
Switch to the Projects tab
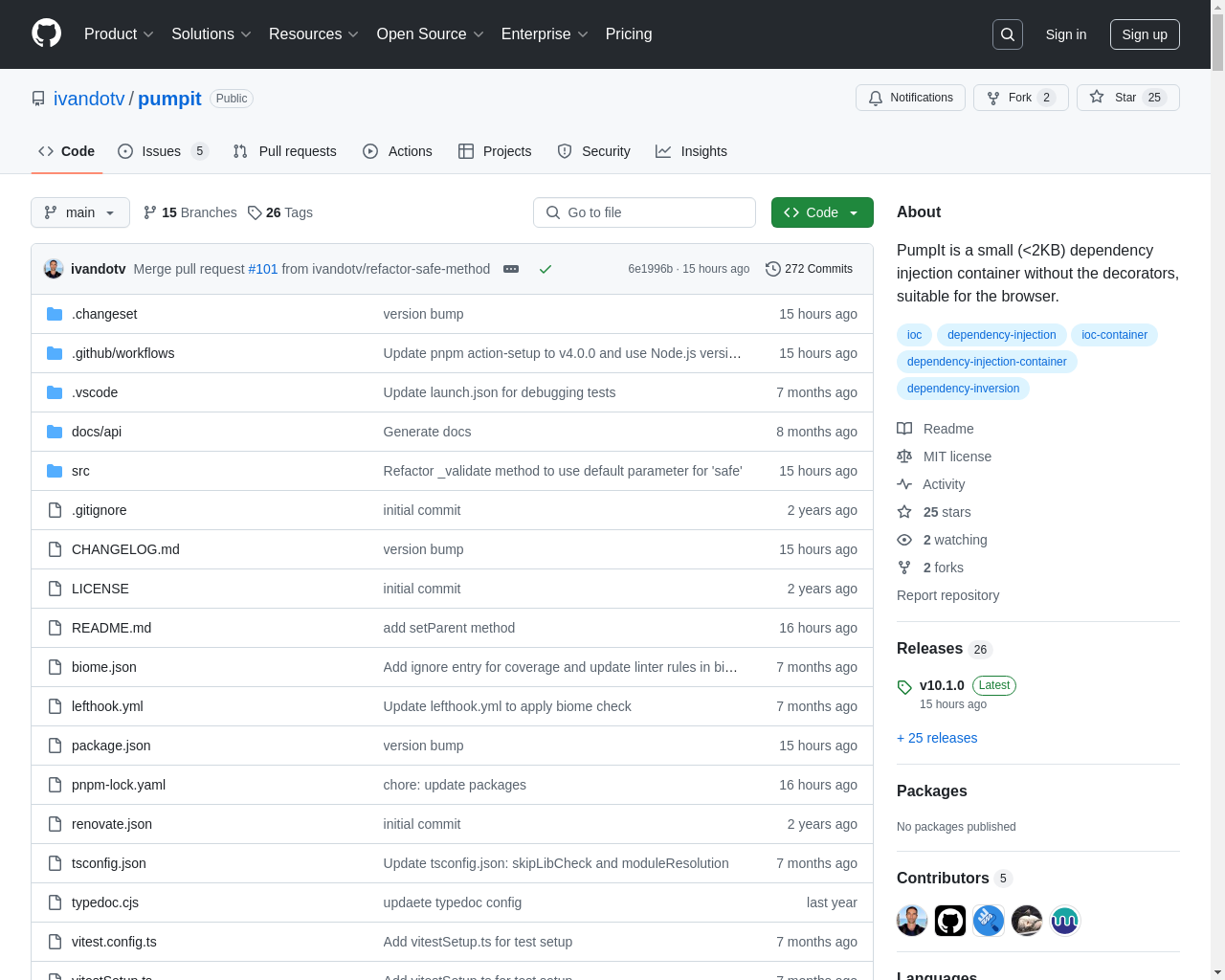[495, 151]
